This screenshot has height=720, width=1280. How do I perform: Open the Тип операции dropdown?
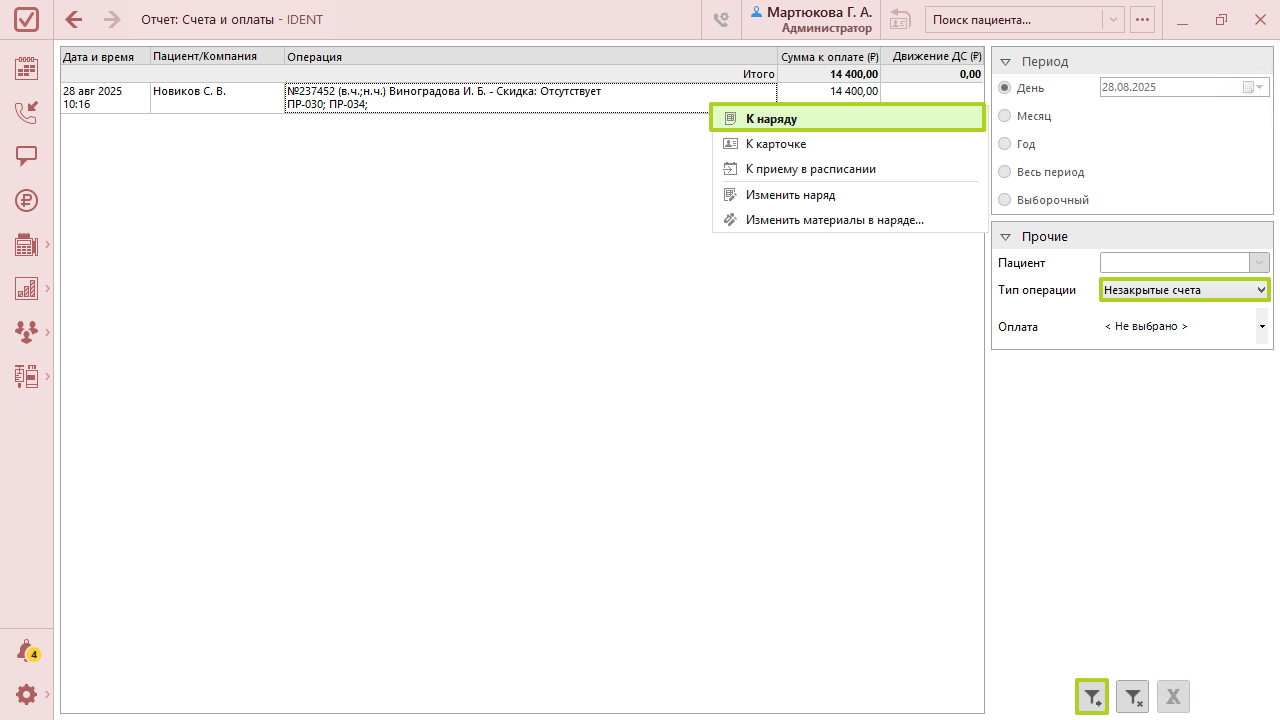1185,290
